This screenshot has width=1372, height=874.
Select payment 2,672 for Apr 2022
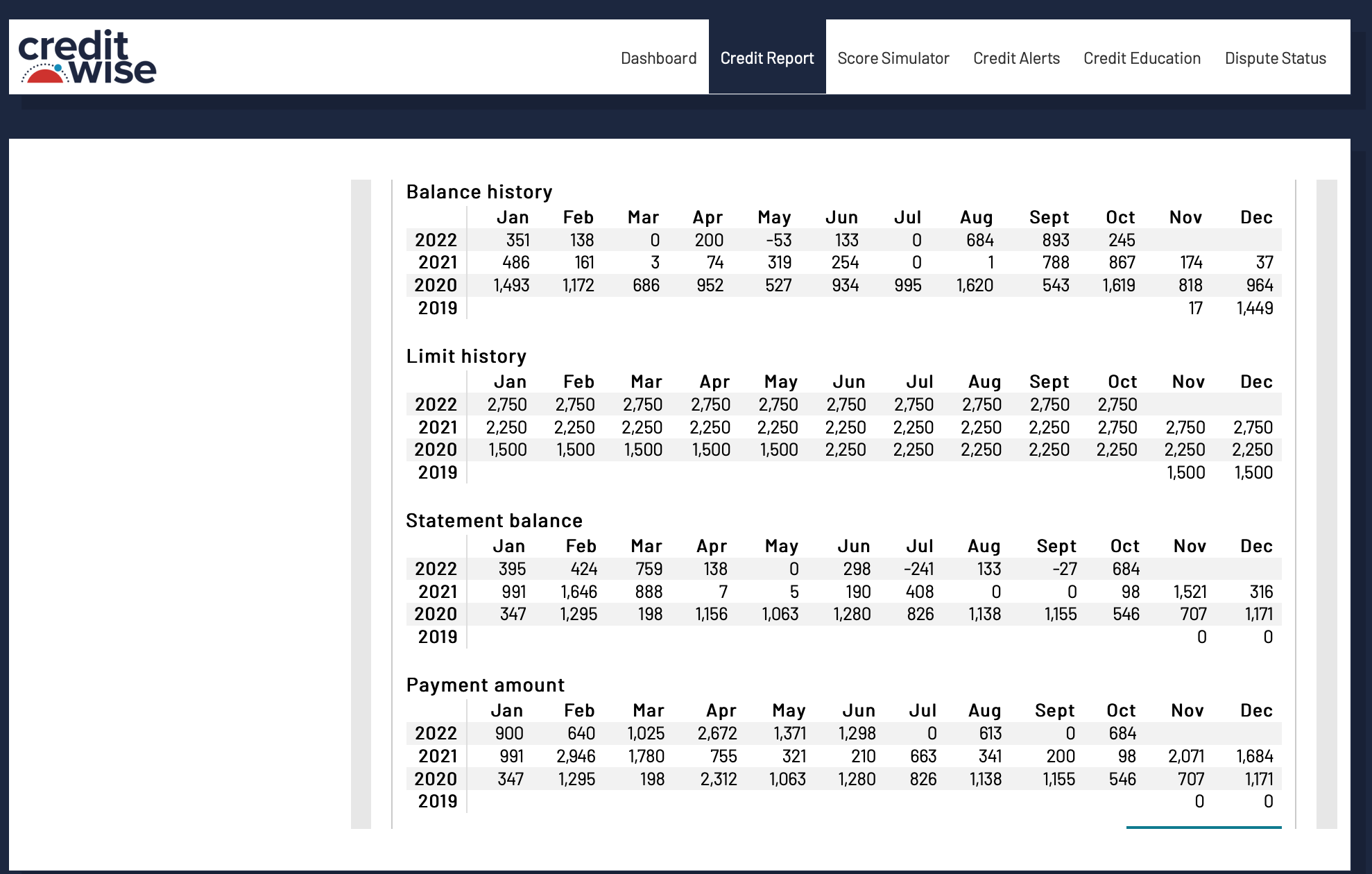(x=717, y=733)
